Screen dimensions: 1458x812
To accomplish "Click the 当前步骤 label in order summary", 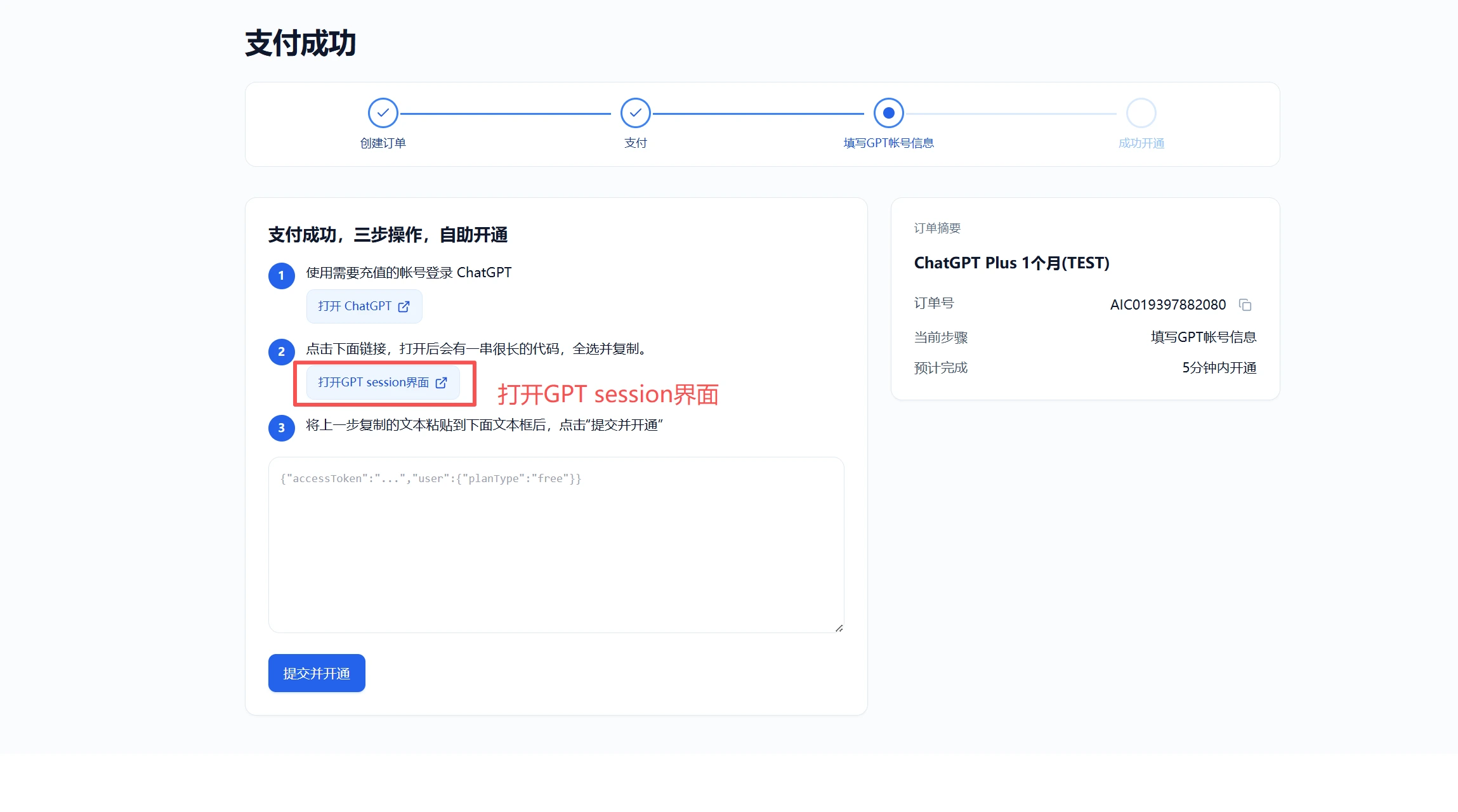I will click(940, 337).
